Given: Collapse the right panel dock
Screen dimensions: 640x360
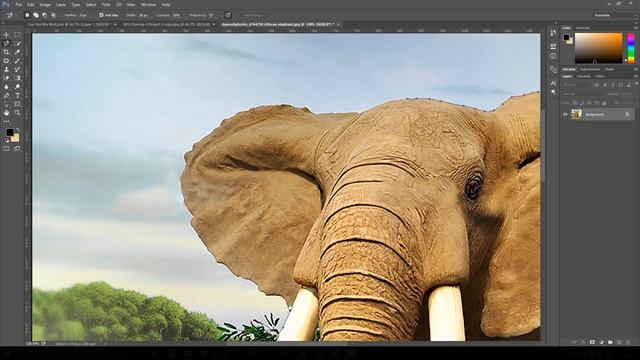Looking at the screenshot, I should tap(637, 23).
